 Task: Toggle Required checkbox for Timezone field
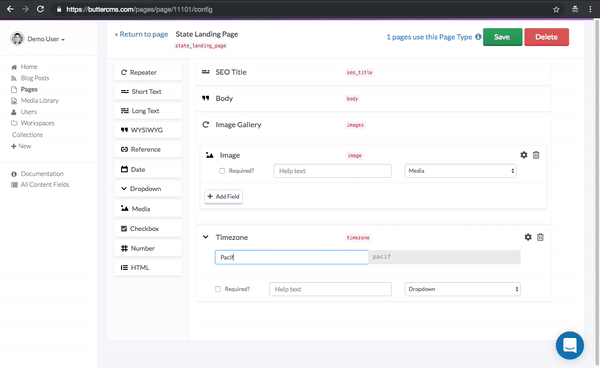point(218,289)
